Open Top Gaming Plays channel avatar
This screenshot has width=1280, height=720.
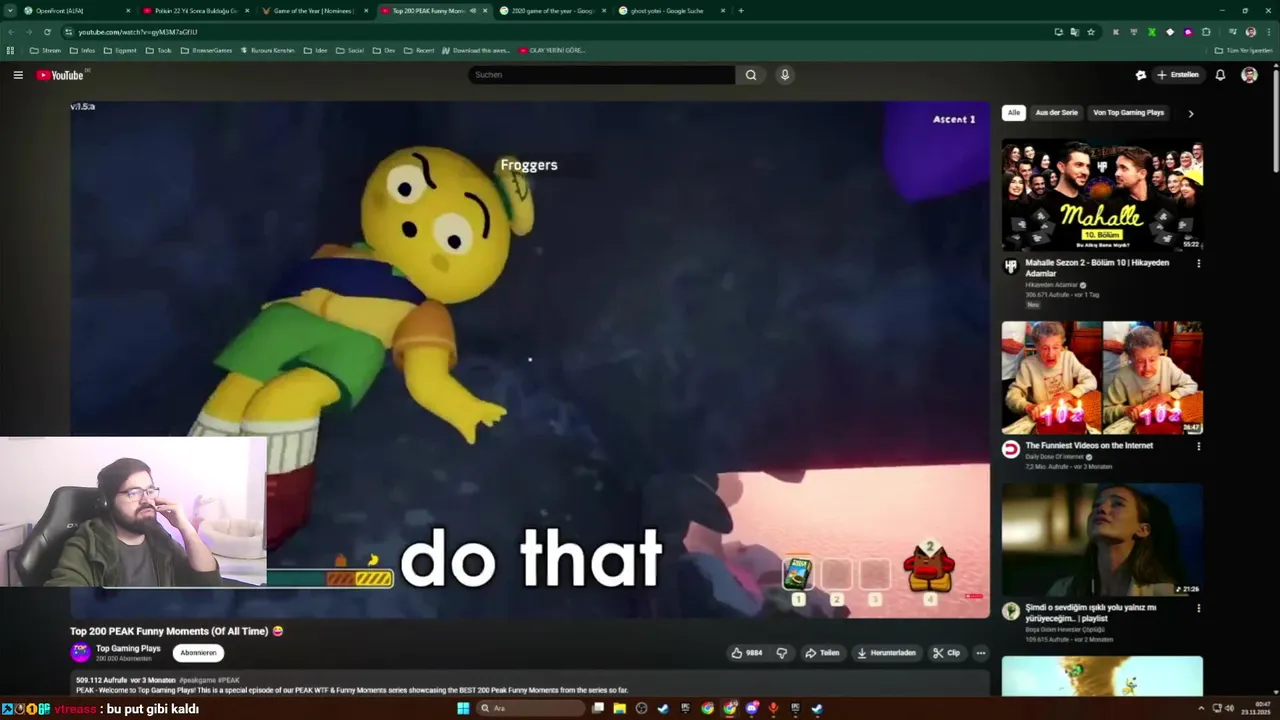80,653
